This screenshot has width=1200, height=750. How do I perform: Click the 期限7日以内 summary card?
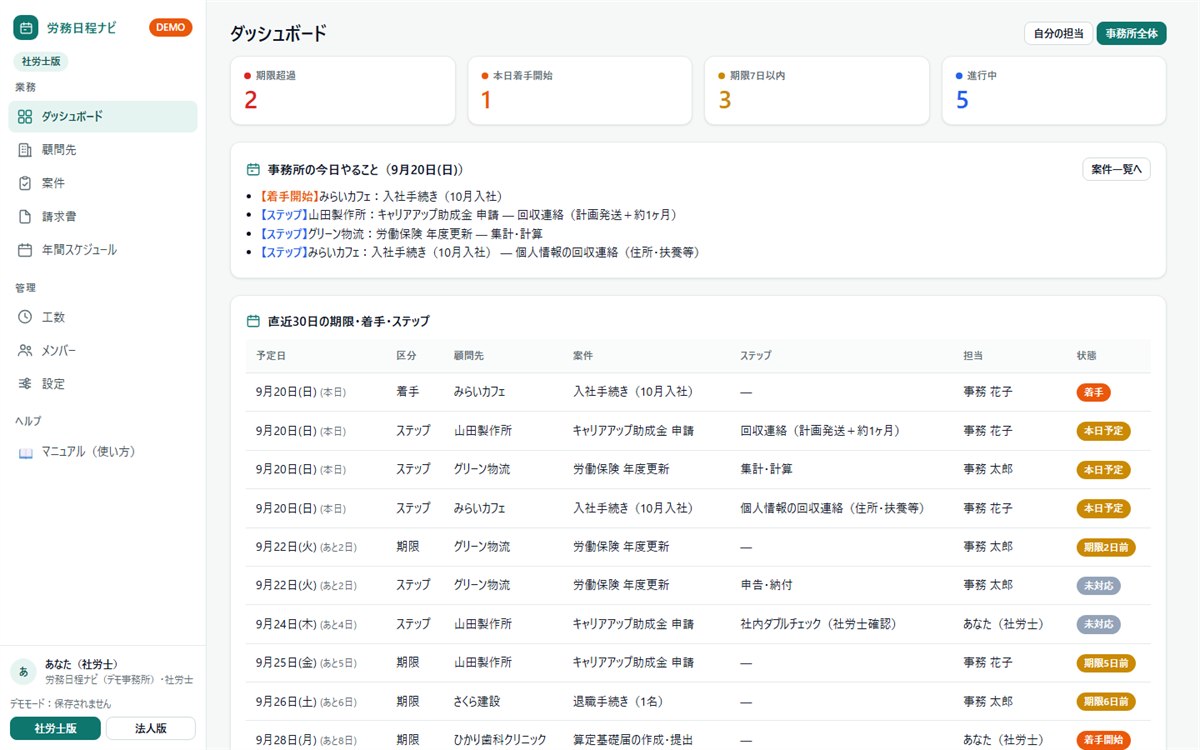point(817,90)
